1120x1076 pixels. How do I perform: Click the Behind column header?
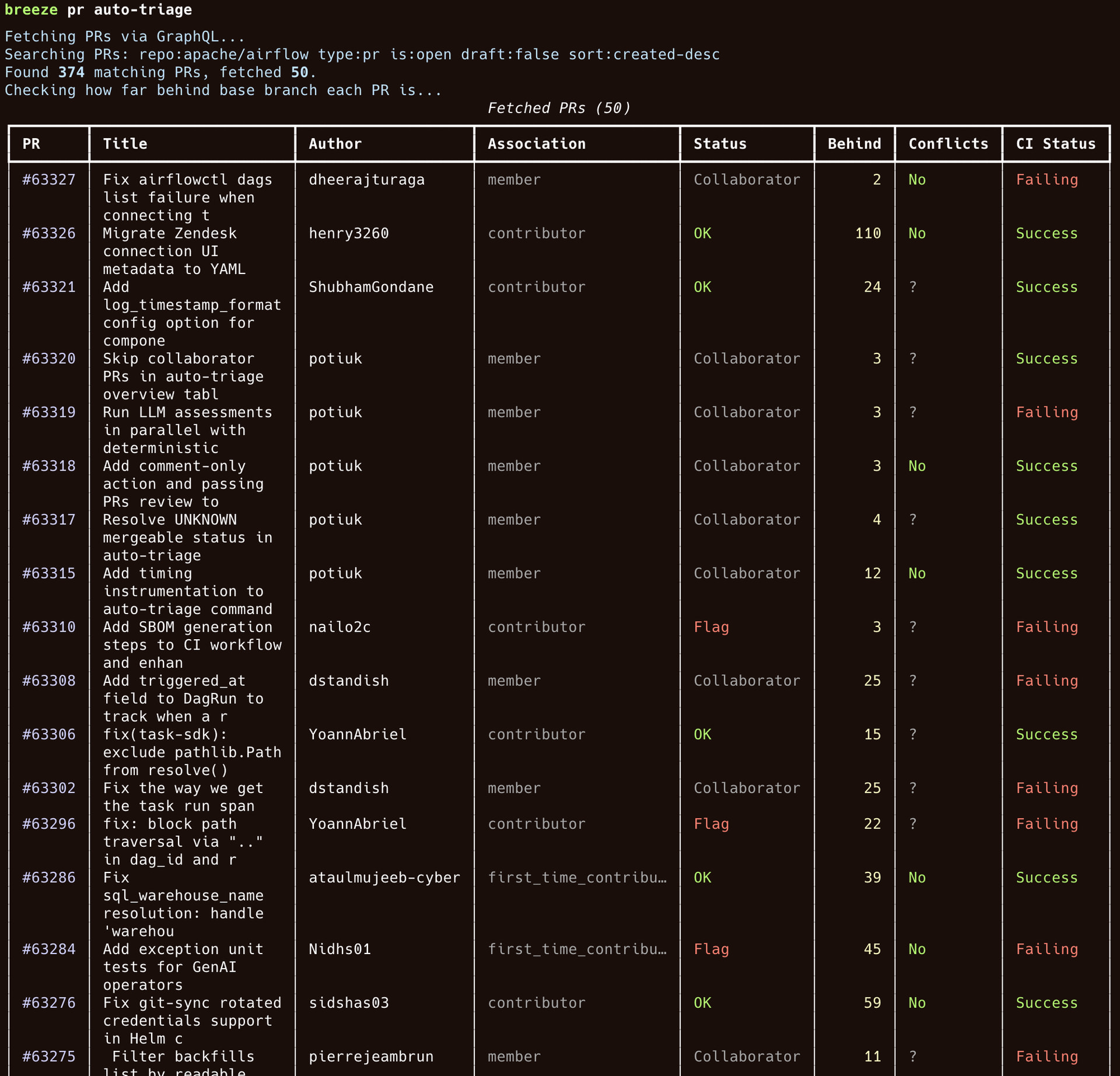click(x=854, y=144)
